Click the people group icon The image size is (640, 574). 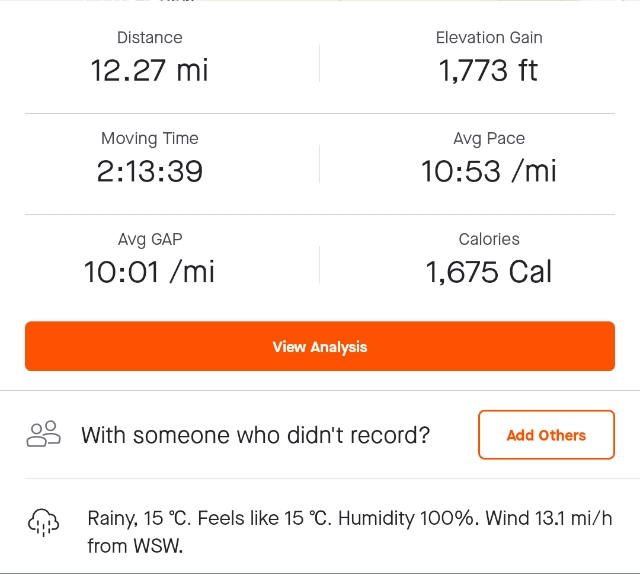click(44, 434)
